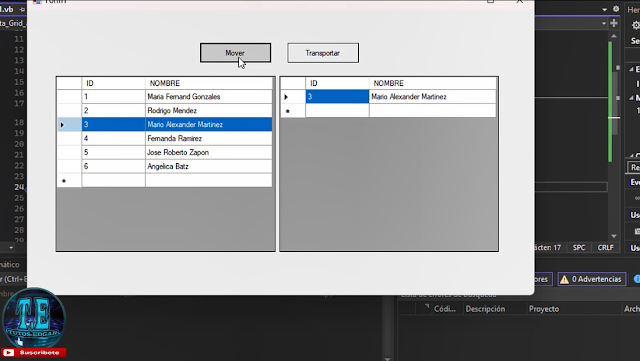This screenshot has height=361, width=640.
Task: Click the left grid NOMBRE column header
Action: pyautogui.click(x=209, y=83)
